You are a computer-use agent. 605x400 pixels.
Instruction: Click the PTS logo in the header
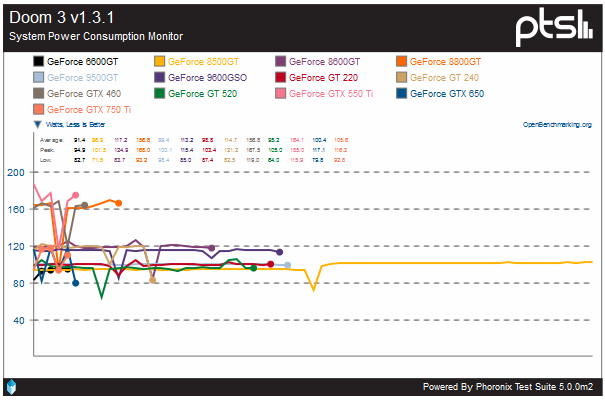[554, 27]
